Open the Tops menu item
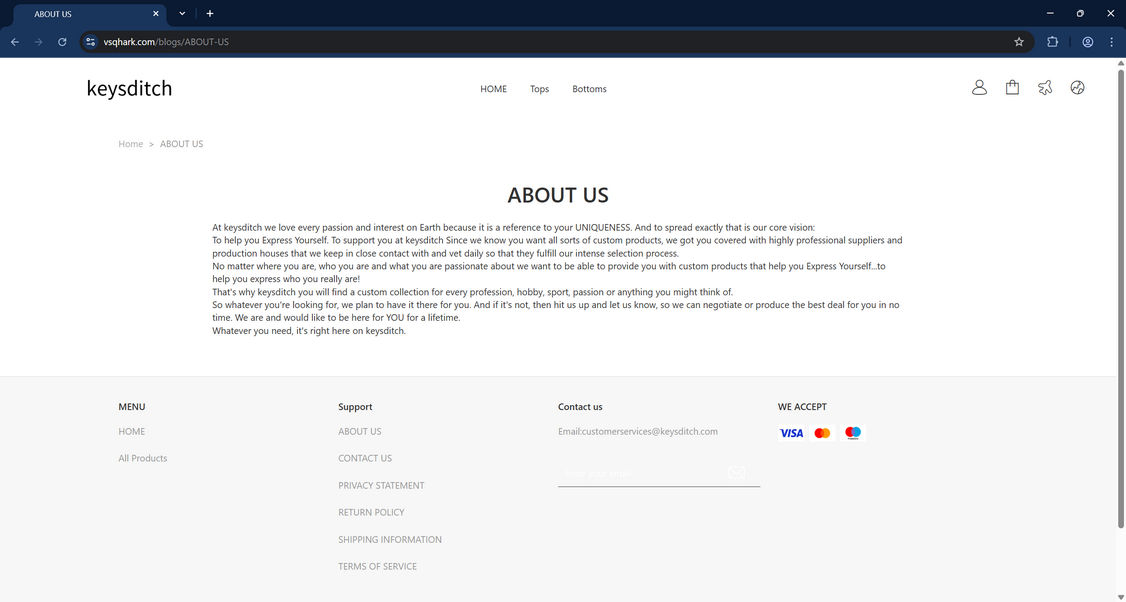The image size is (1126, 602). coord(539,89)
